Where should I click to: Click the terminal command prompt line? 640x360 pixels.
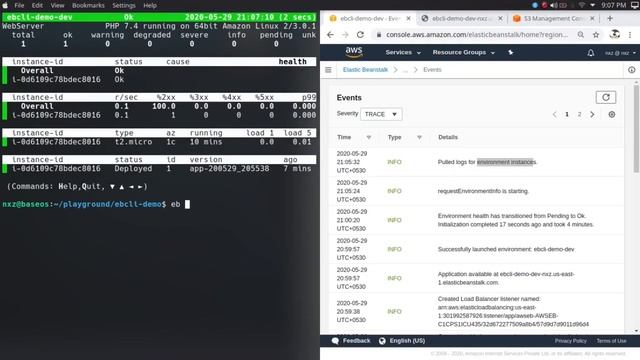click(x=96, y=204)
